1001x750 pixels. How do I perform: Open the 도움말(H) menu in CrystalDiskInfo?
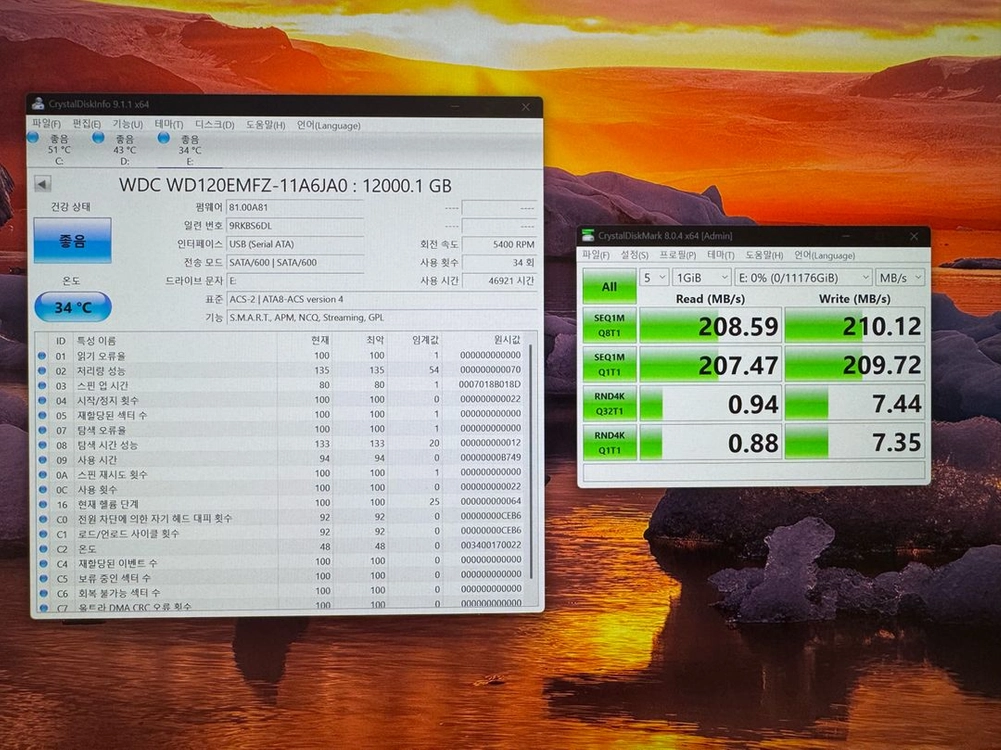(x=266, y=125)
